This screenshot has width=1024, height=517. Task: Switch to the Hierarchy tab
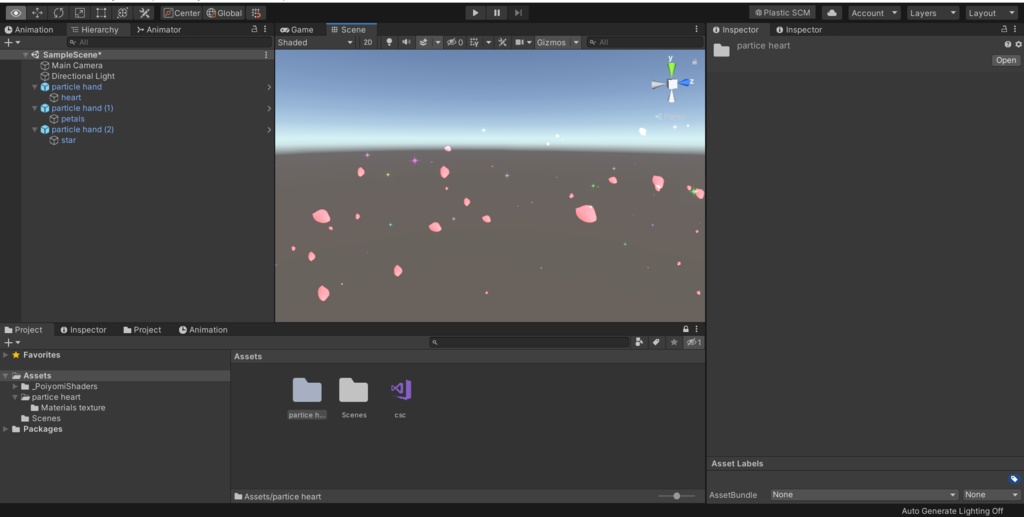click(95, 29)
